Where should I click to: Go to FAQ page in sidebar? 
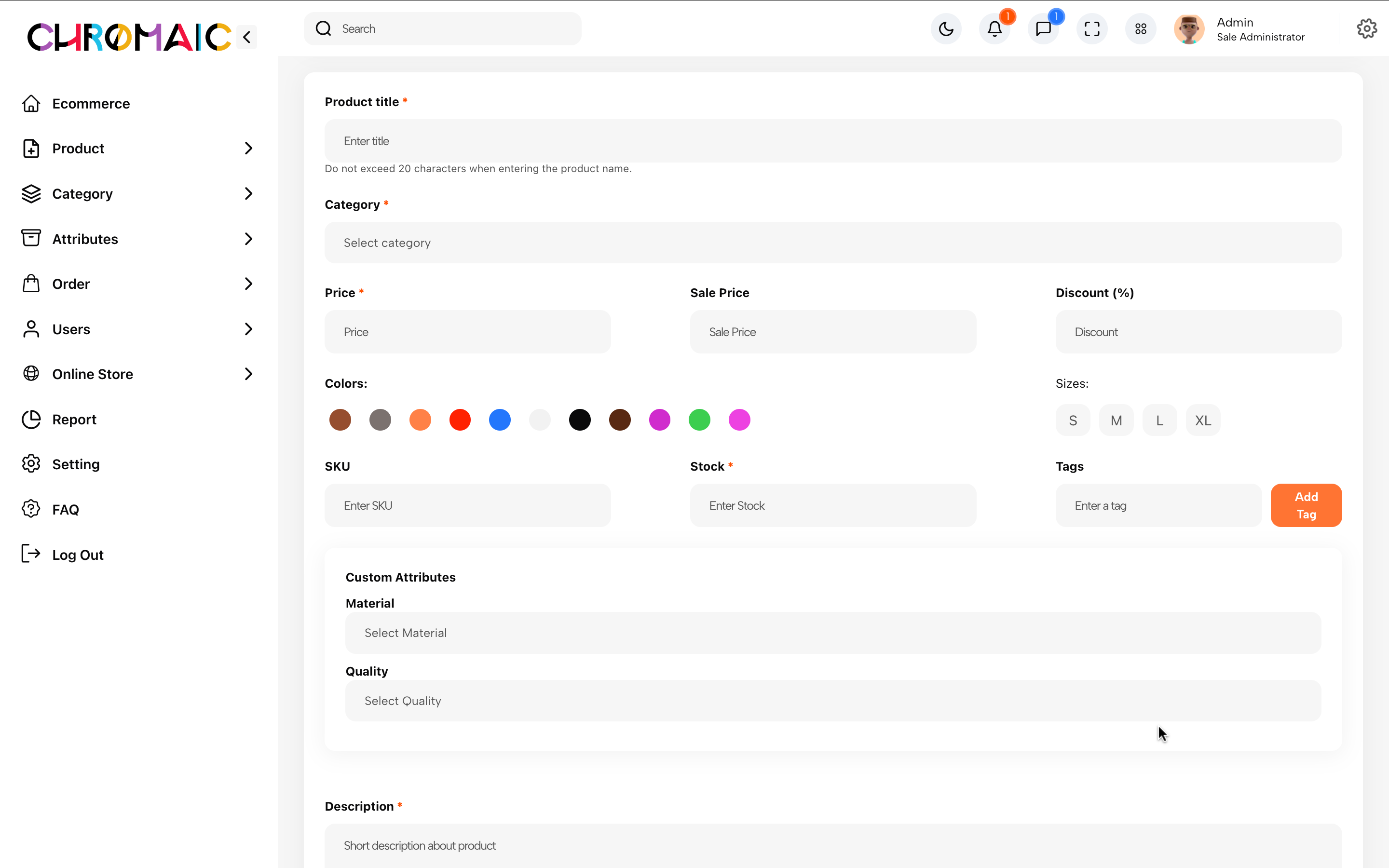66,510
